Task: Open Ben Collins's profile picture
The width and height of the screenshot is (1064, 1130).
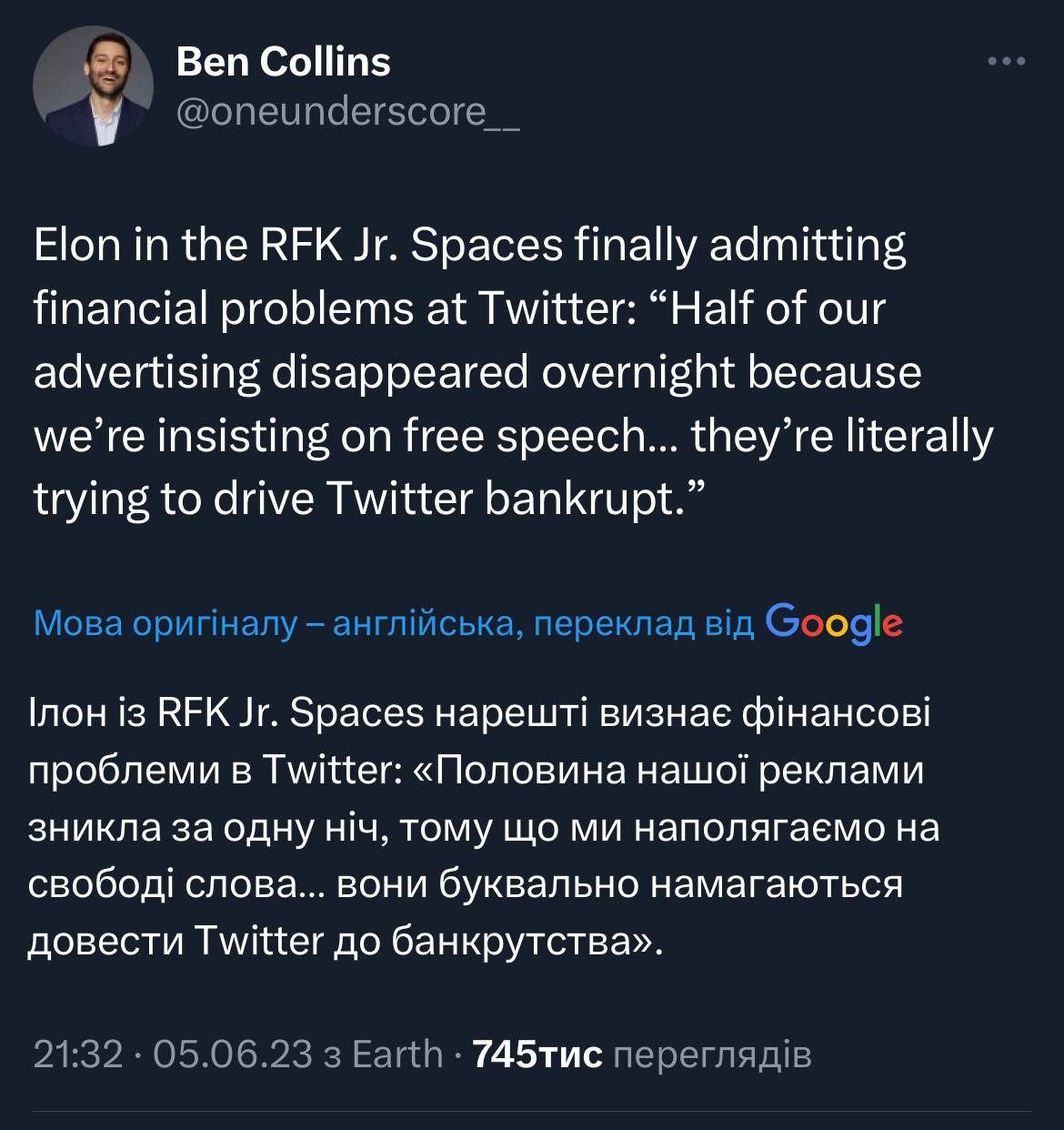Action: 93,86
